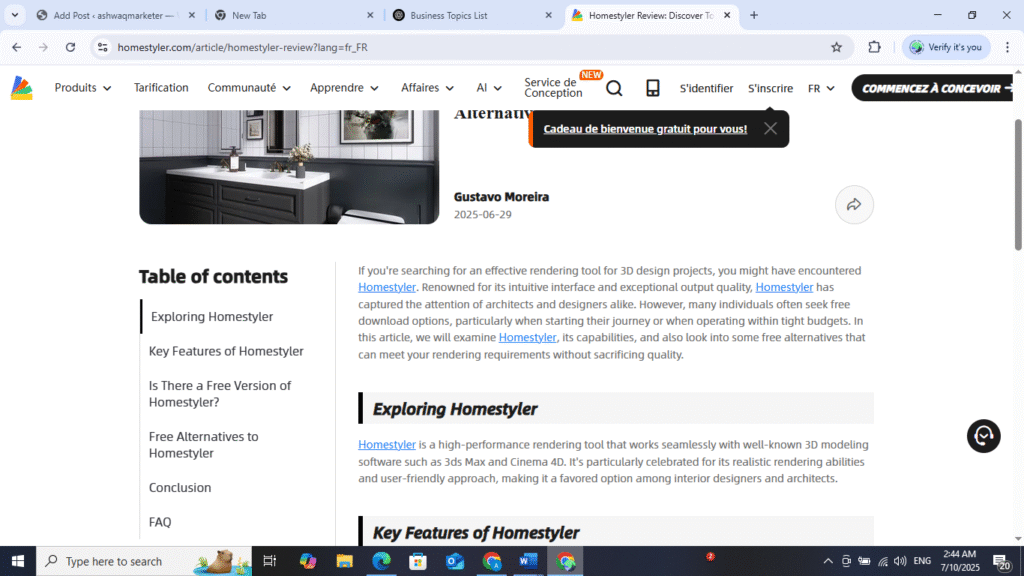
Task: Click the Homestyler logo icon
Action: tap(22, 88)
